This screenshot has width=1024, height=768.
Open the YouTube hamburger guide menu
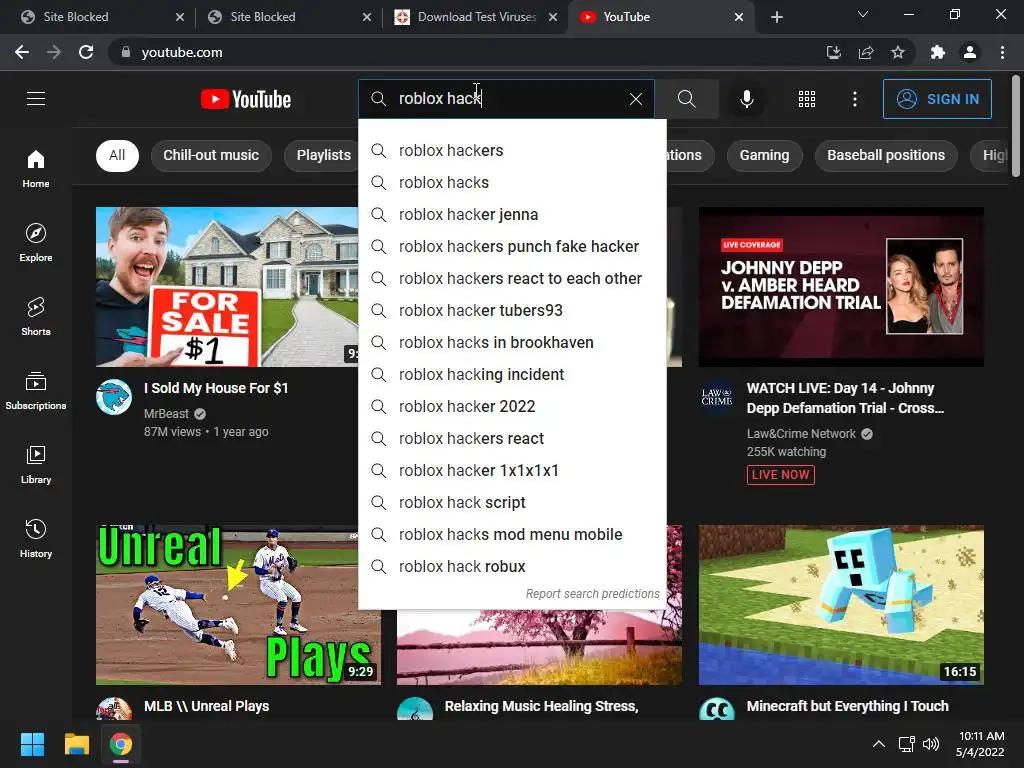[x=36, y=99]
